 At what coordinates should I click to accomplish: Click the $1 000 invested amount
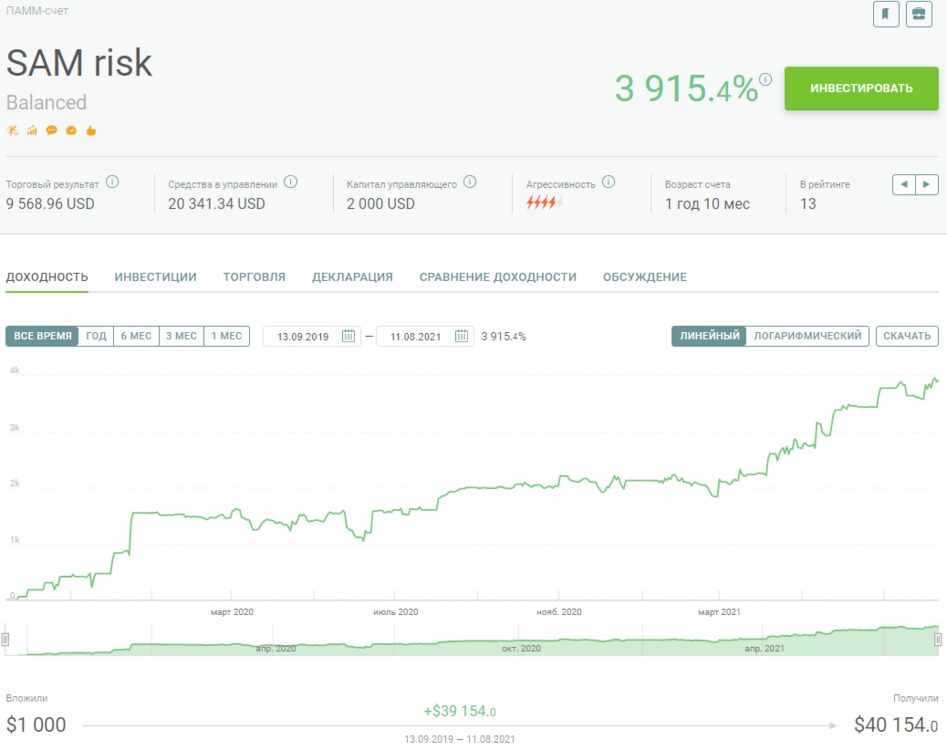(x=36, y=725)
